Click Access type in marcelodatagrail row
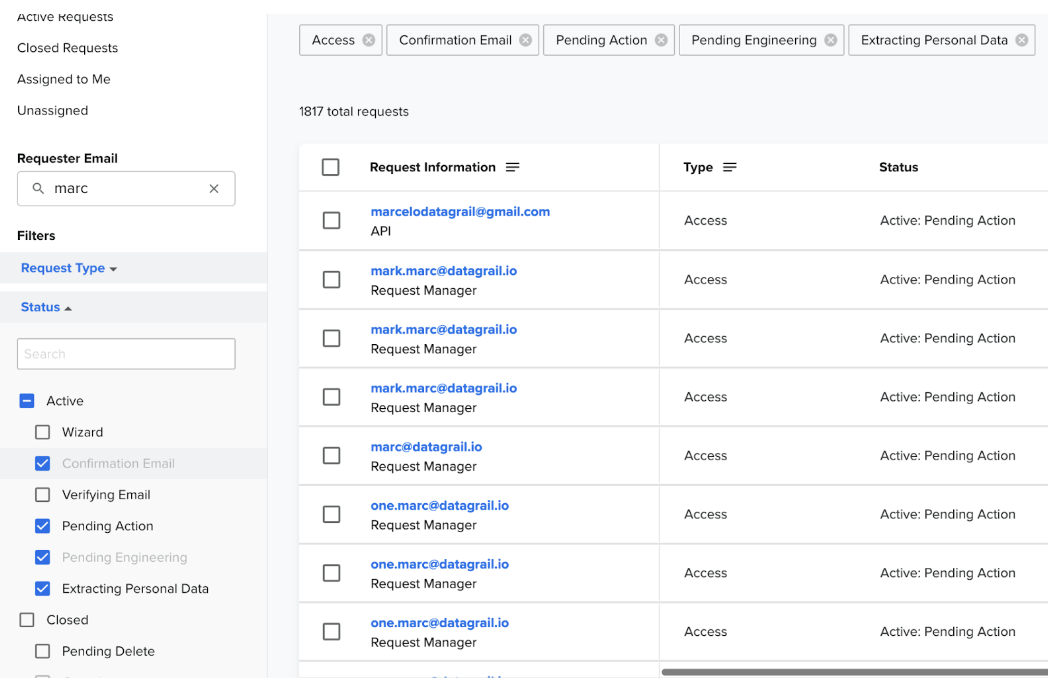This screenshot has width=1050, height=678. tap(705, 220)
